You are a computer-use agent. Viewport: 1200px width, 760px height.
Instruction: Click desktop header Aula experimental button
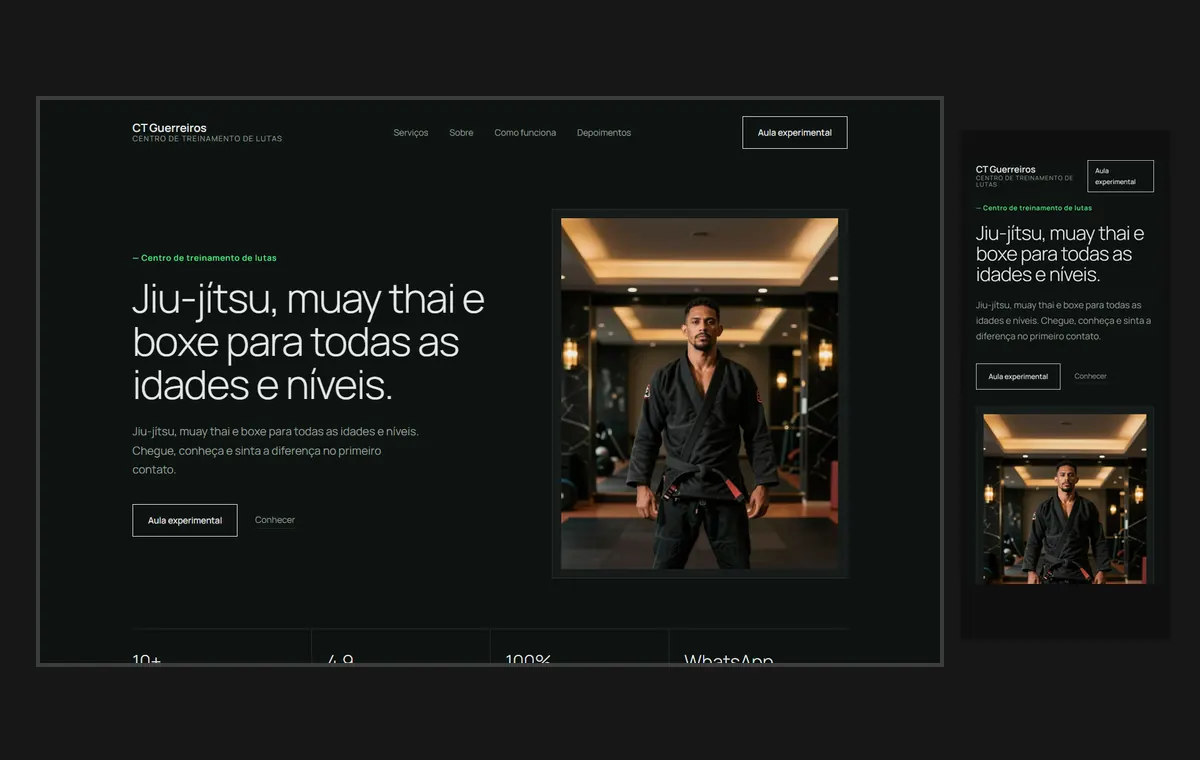pyautogui.click(x=795, y=133)
